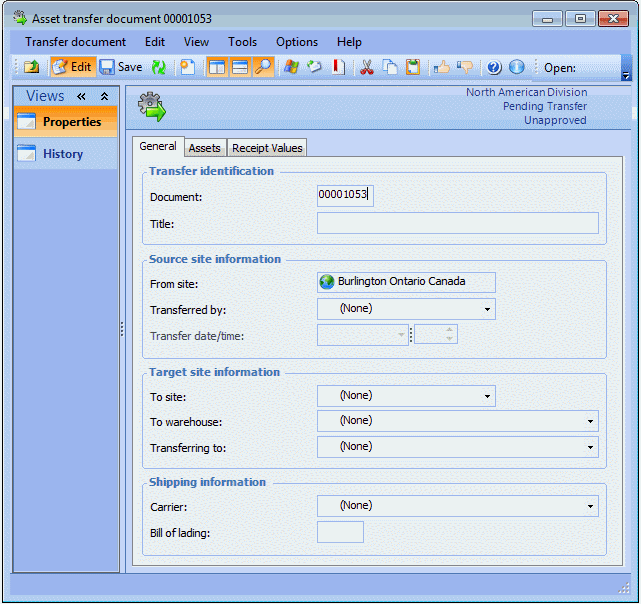The image size is (641, 604).
Task: Select History in the Views panel
Action: [63, 154]
